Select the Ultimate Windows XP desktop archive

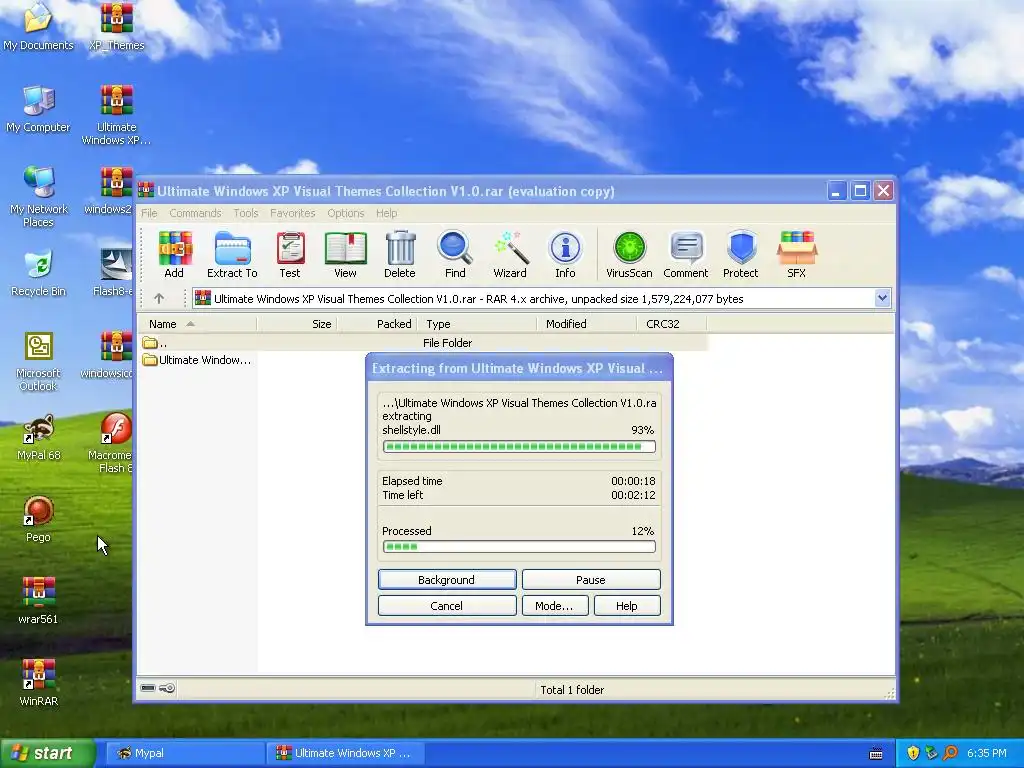[x=116, y=115]
